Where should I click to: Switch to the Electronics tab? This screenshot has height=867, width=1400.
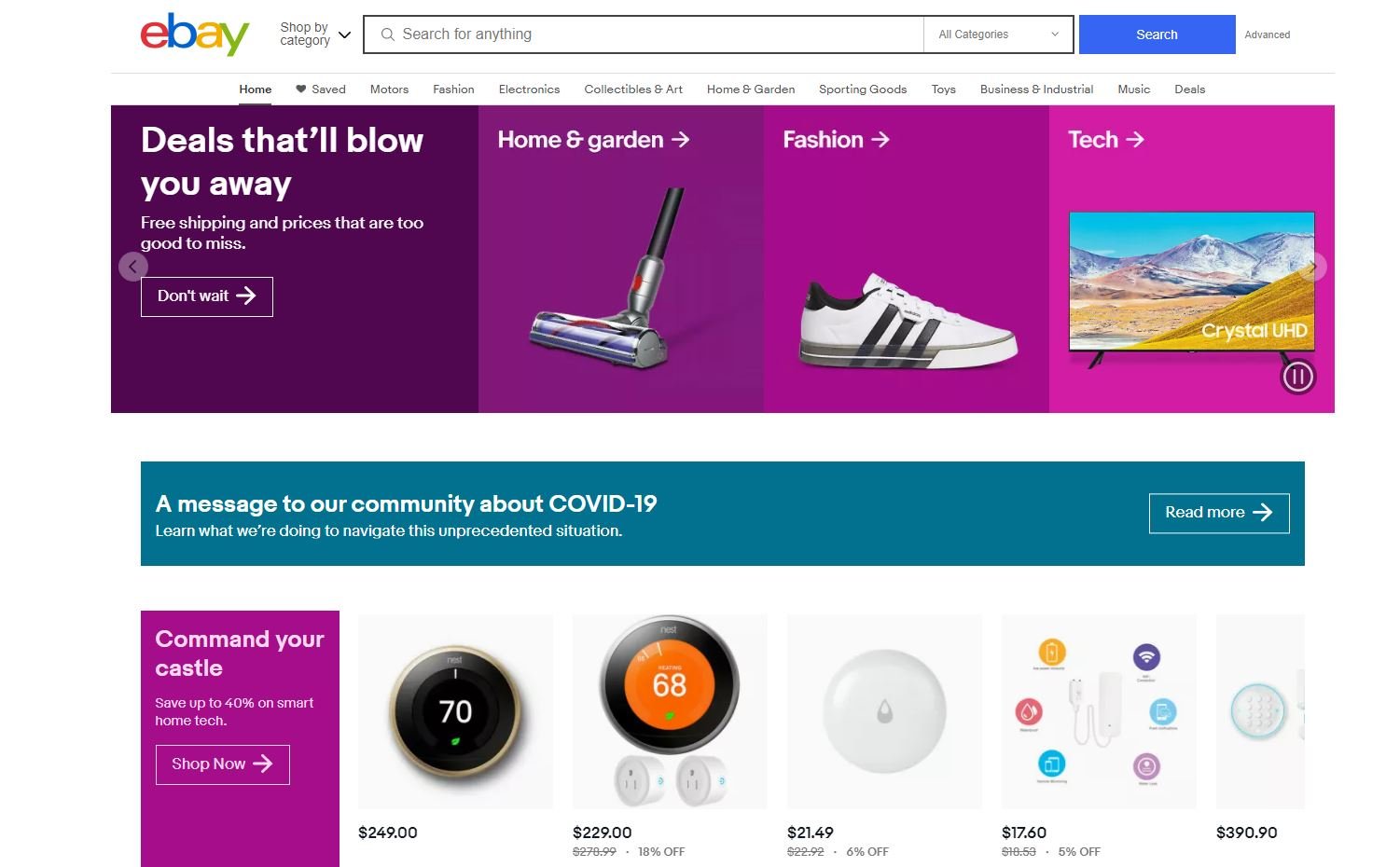pyautogui.click(x=528, y=89)
